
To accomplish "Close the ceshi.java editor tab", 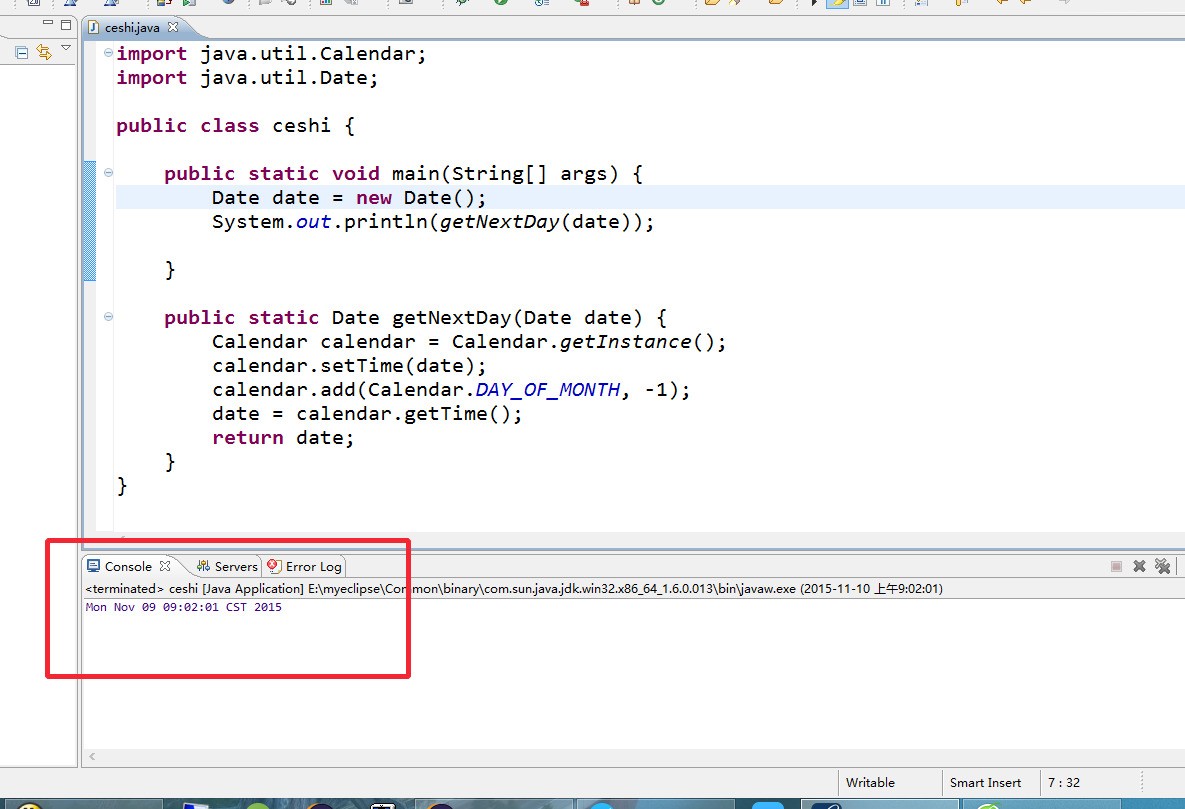I will (x=173, y=27).
